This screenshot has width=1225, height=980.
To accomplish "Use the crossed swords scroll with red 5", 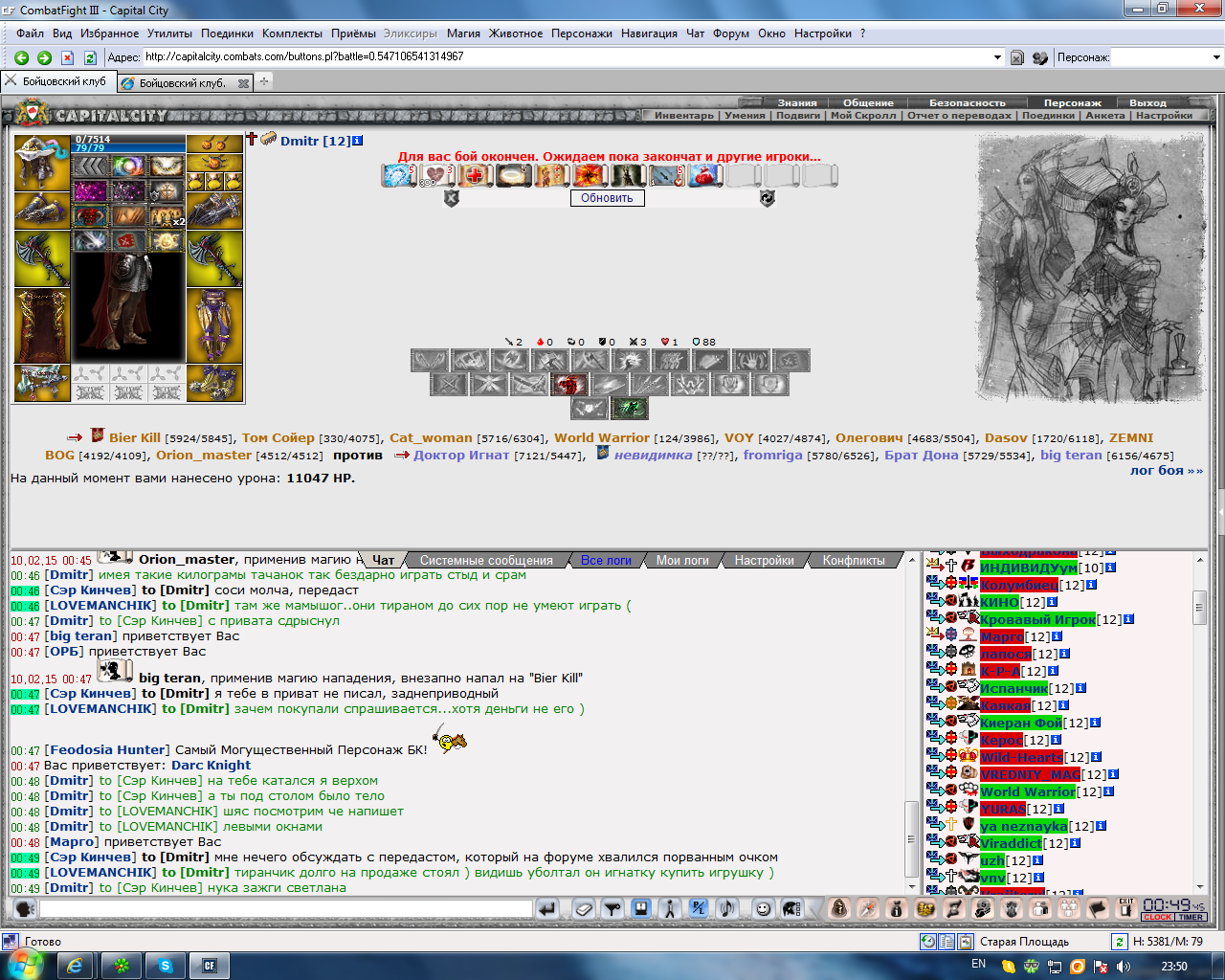I will coord(666,175).
